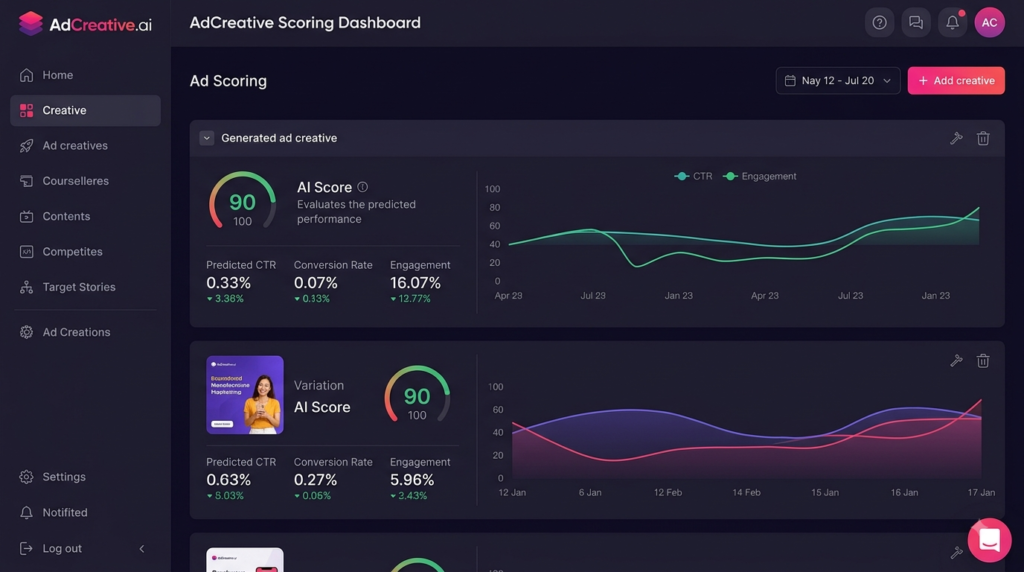Open the Variation ad thumbnail image

(x=245, y=394)
